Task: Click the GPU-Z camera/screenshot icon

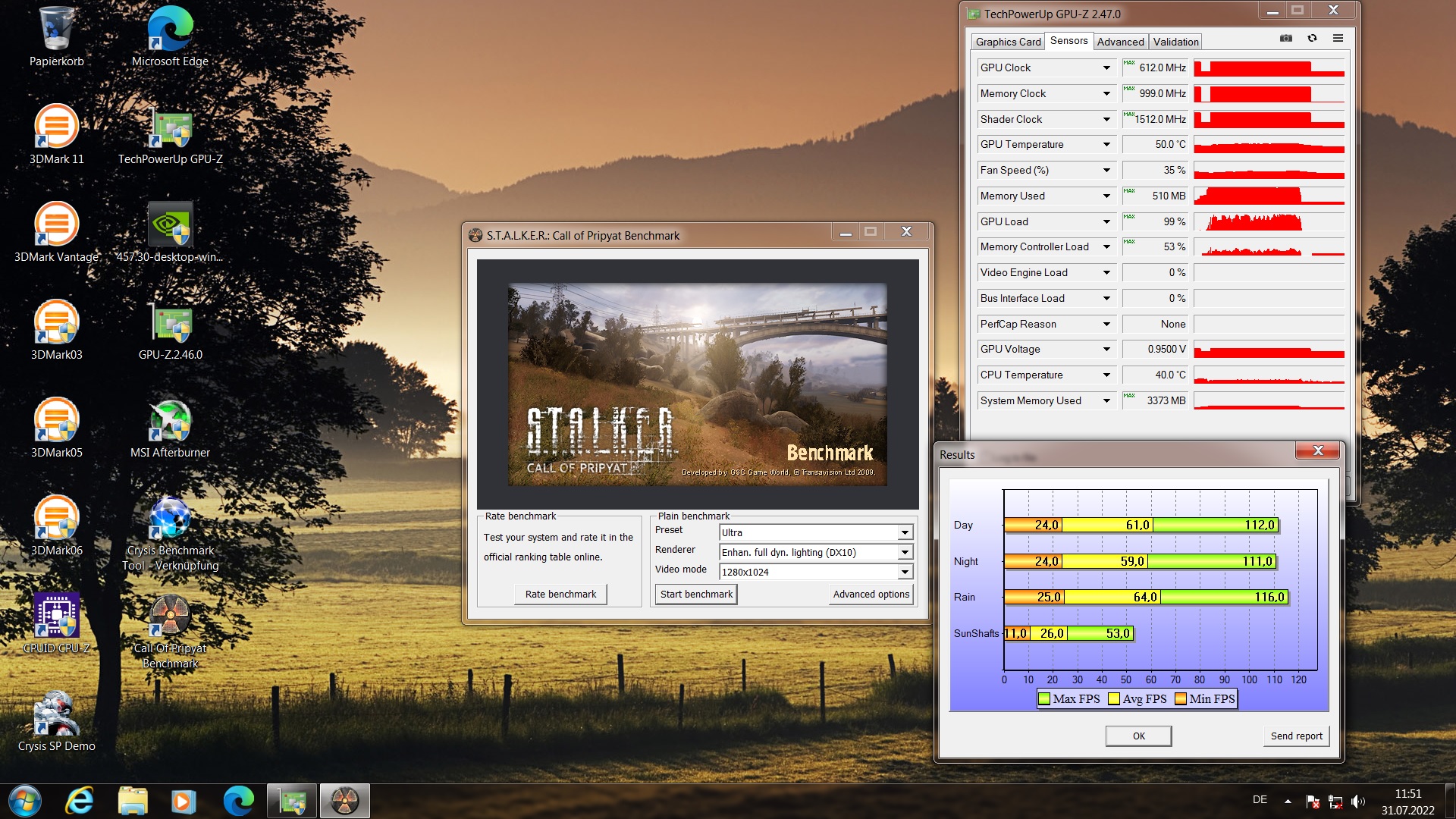Action: (1286, 40)
